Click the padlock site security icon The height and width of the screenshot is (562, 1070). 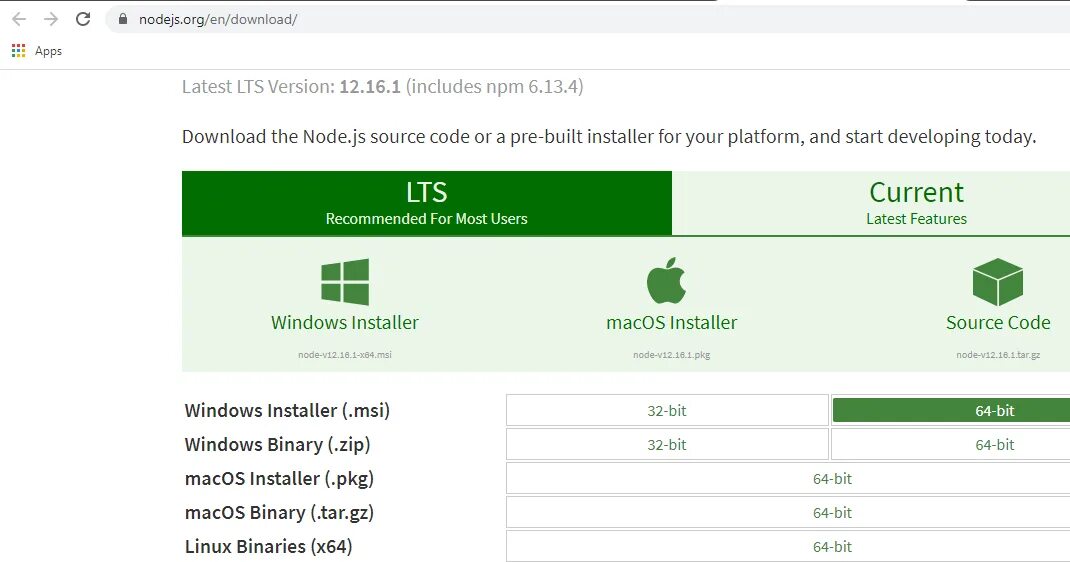(x=123, y=19)
